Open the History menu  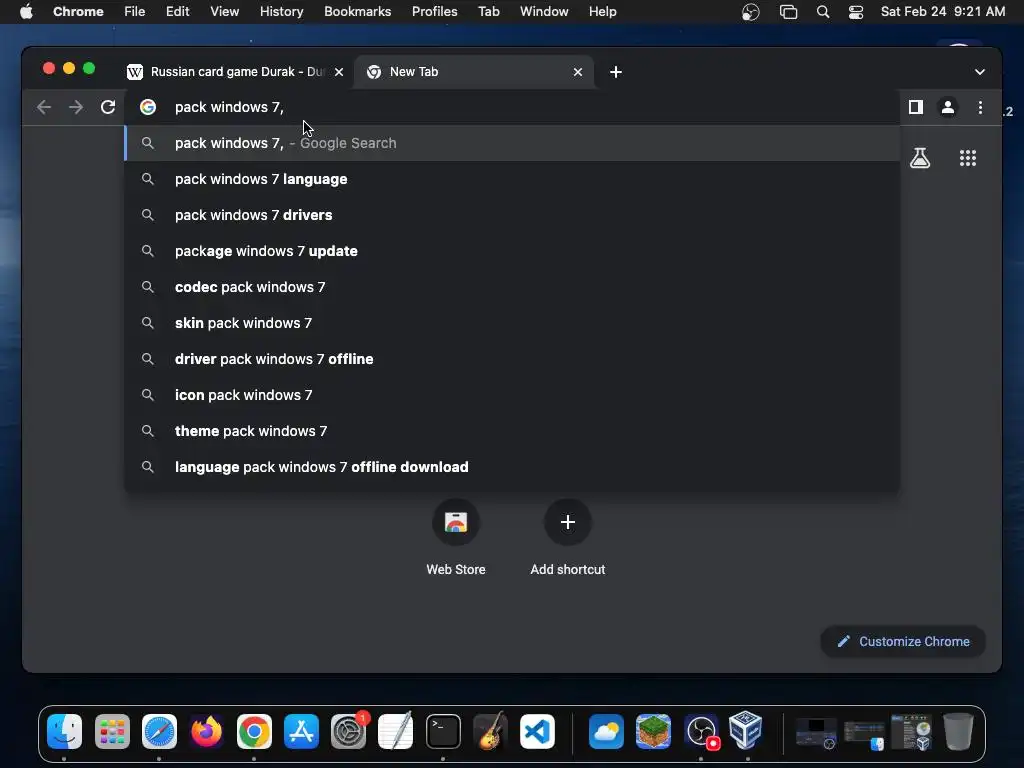pyautogui.click(x=281, y=11)
